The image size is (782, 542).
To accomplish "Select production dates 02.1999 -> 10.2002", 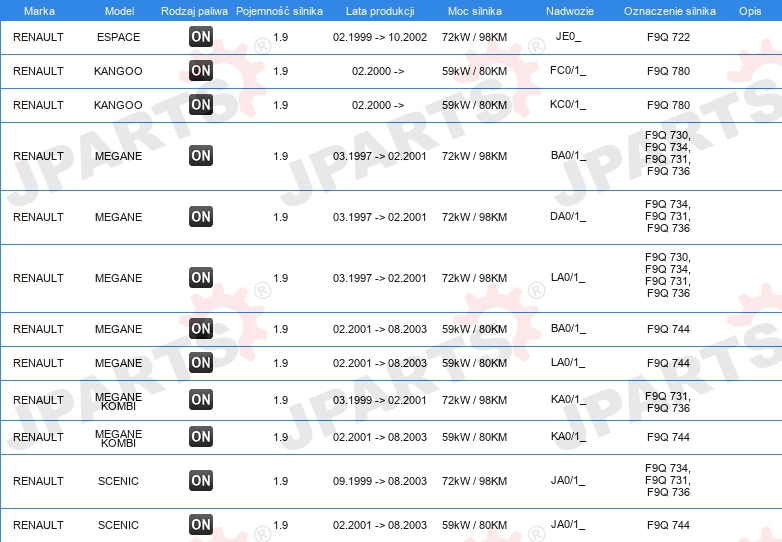I will 380,37.
